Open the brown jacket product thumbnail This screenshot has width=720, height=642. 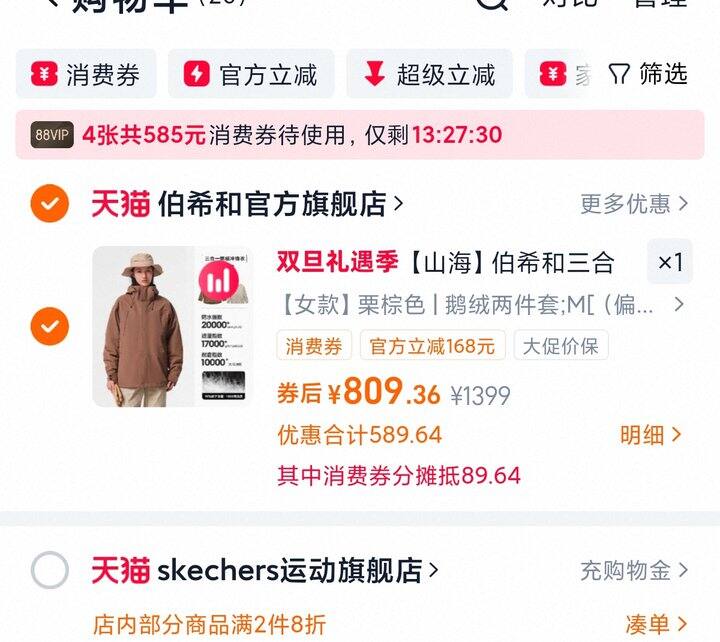pos(173,327)
